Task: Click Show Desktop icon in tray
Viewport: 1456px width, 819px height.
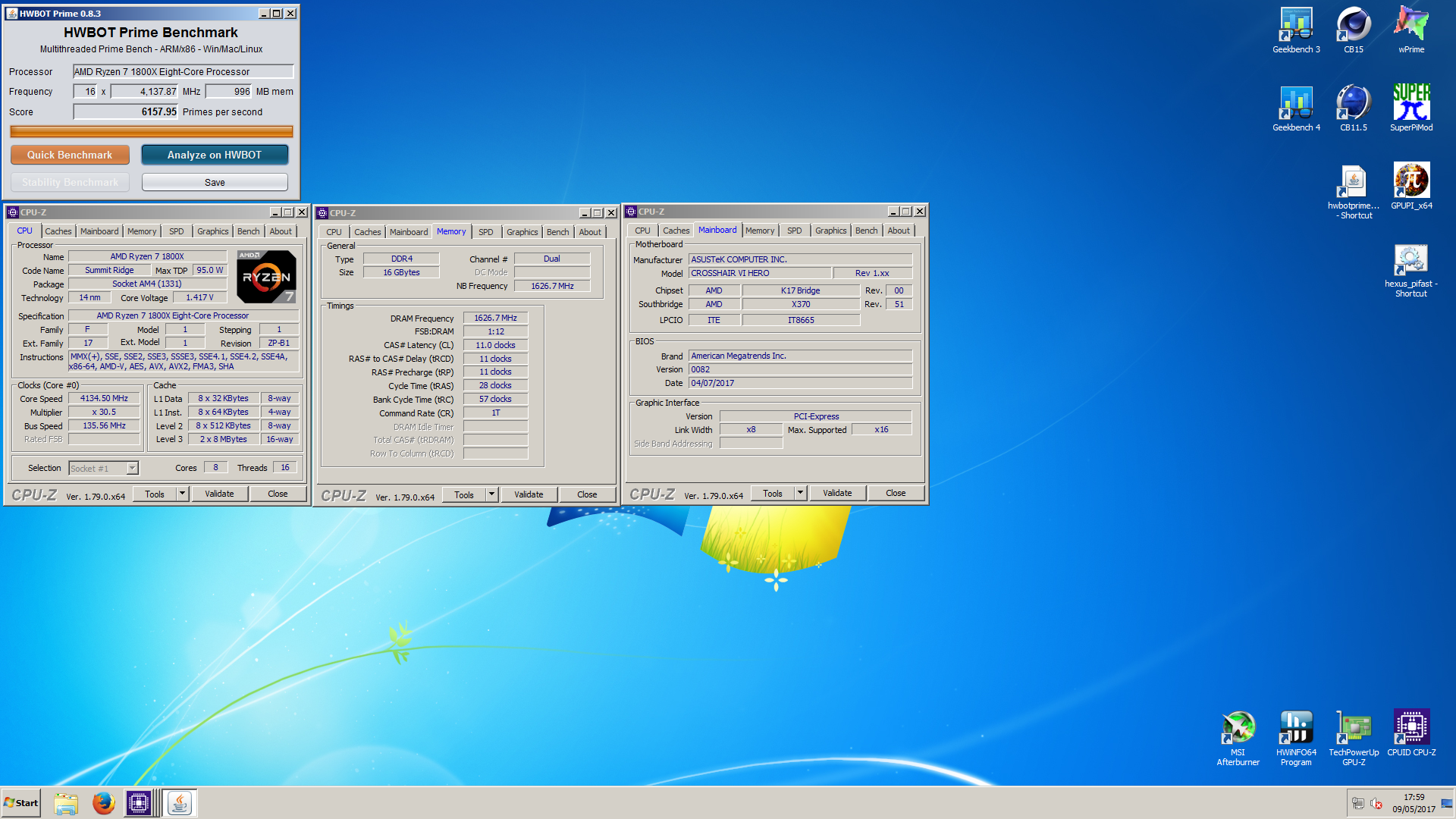Action: pos(1447,804)
